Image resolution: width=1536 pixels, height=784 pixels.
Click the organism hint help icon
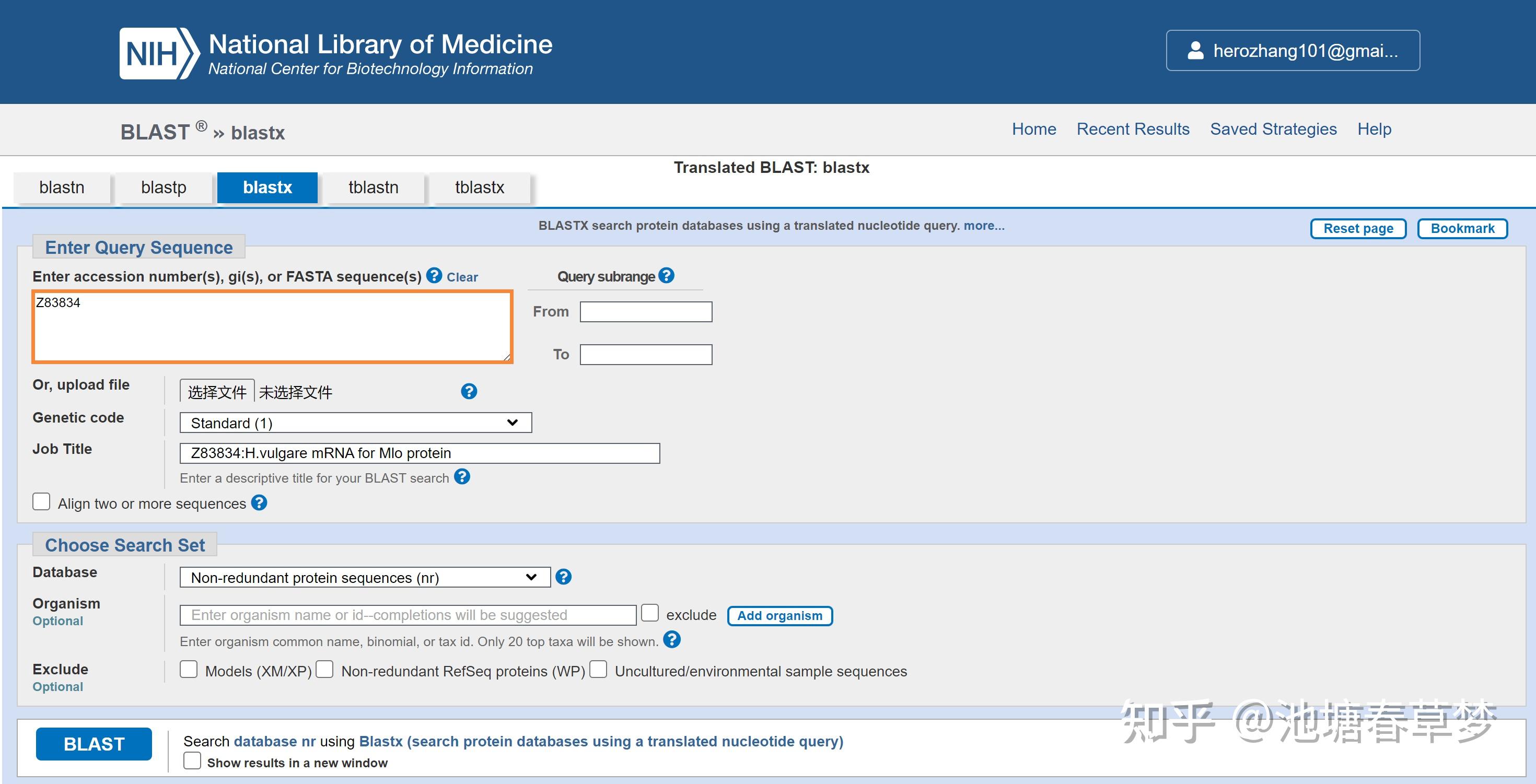click(671, 640)
